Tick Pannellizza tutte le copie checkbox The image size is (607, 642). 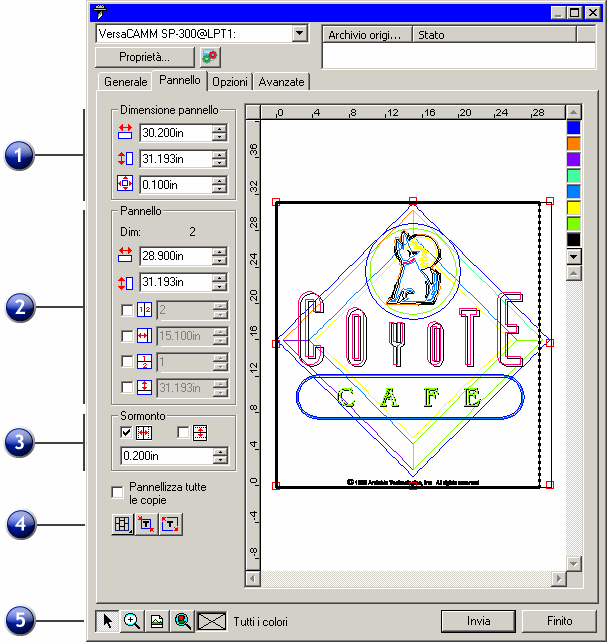tap(117, 493)
